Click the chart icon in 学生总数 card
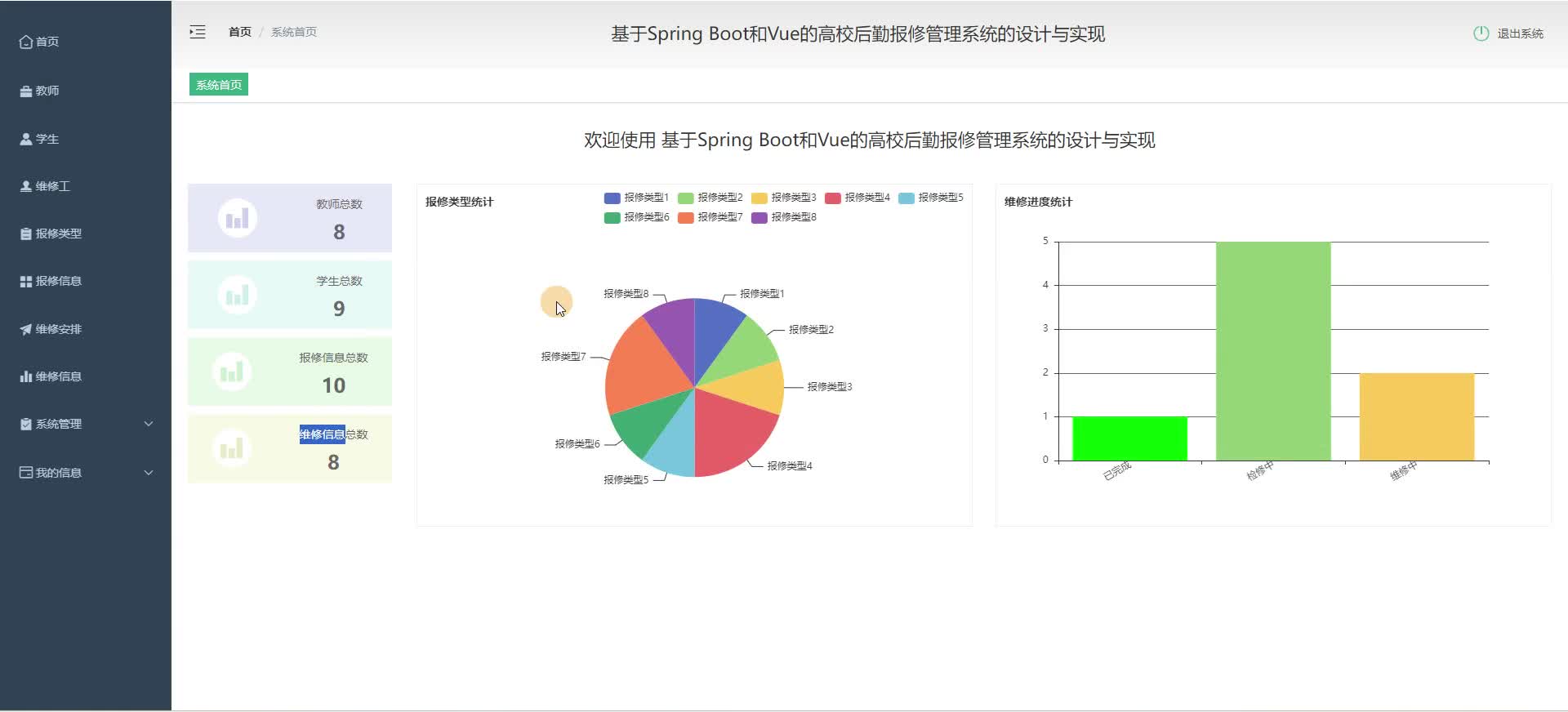The height and width of the screenshot is (712, 1568). 238,295
